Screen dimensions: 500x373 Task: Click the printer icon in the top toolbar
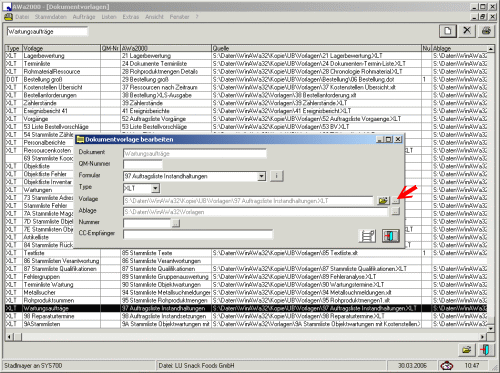coord(486,31)
